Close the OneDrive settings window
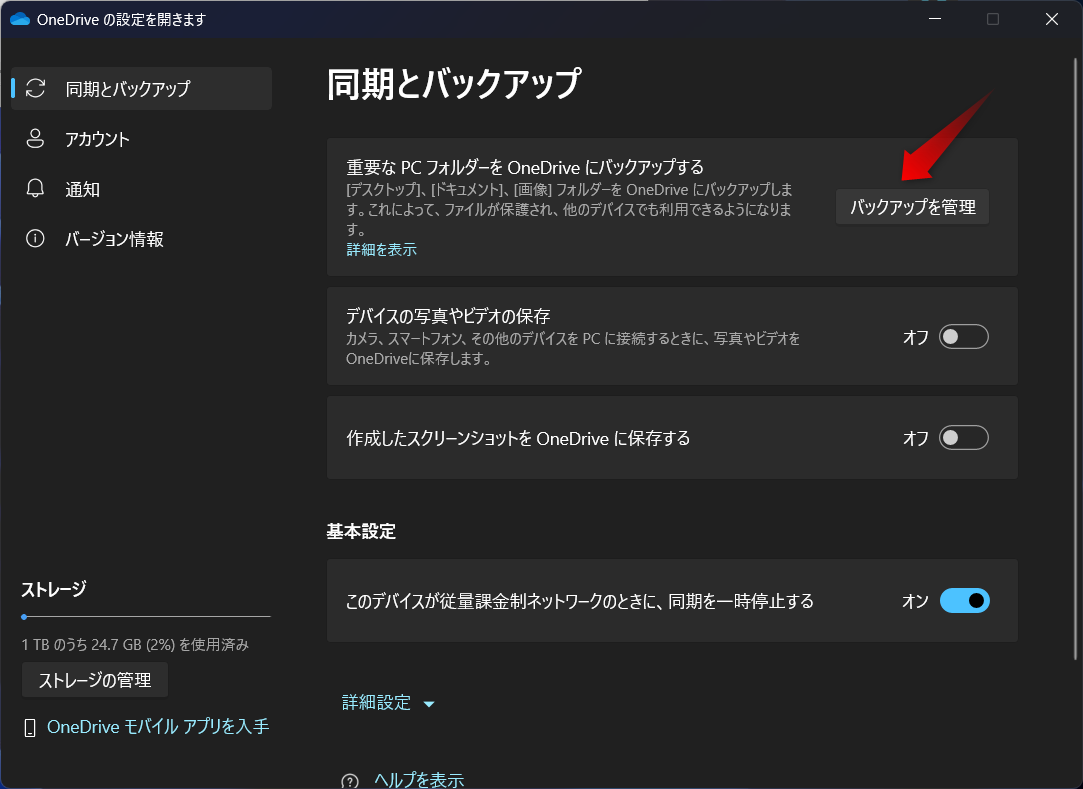 [1052, 19]
